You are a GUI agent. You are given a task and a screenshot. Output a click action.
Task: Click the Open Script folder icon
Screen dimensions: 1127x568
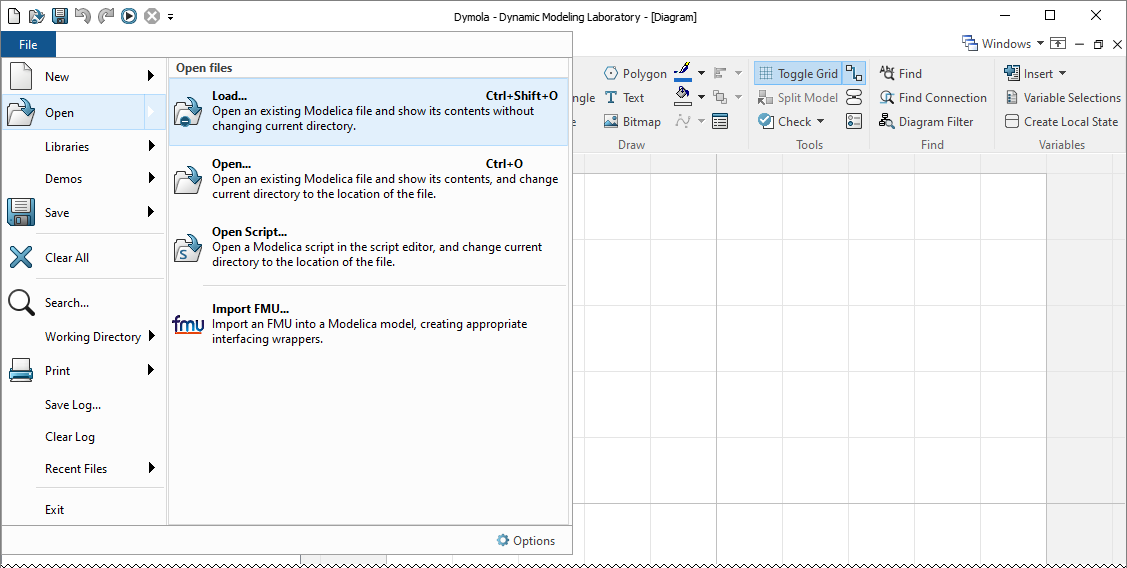(188, 248)
